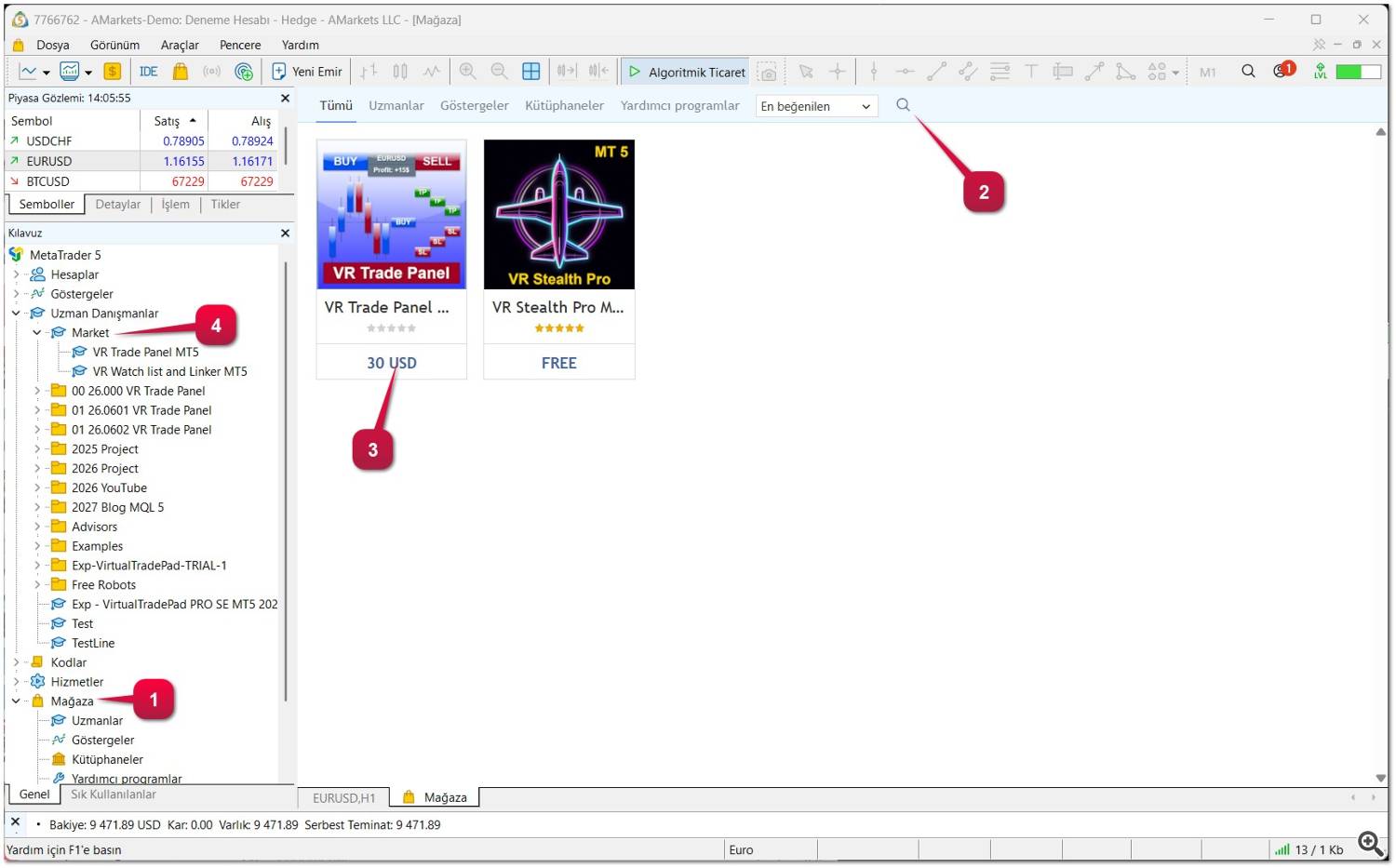The image size is (1396, 868).
Task: Switch to the Tikler tab
Action: click(225, 205)
